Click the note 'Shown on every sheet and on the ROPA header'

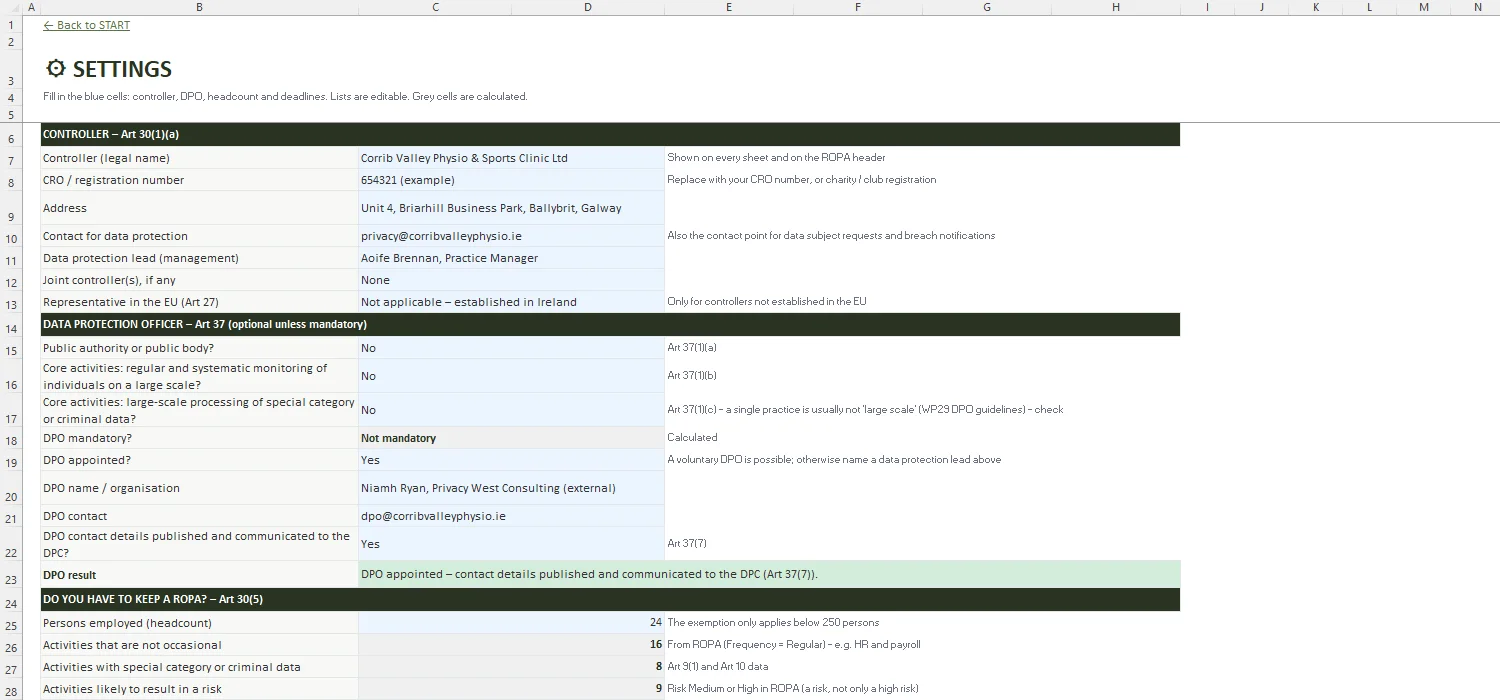776,157
